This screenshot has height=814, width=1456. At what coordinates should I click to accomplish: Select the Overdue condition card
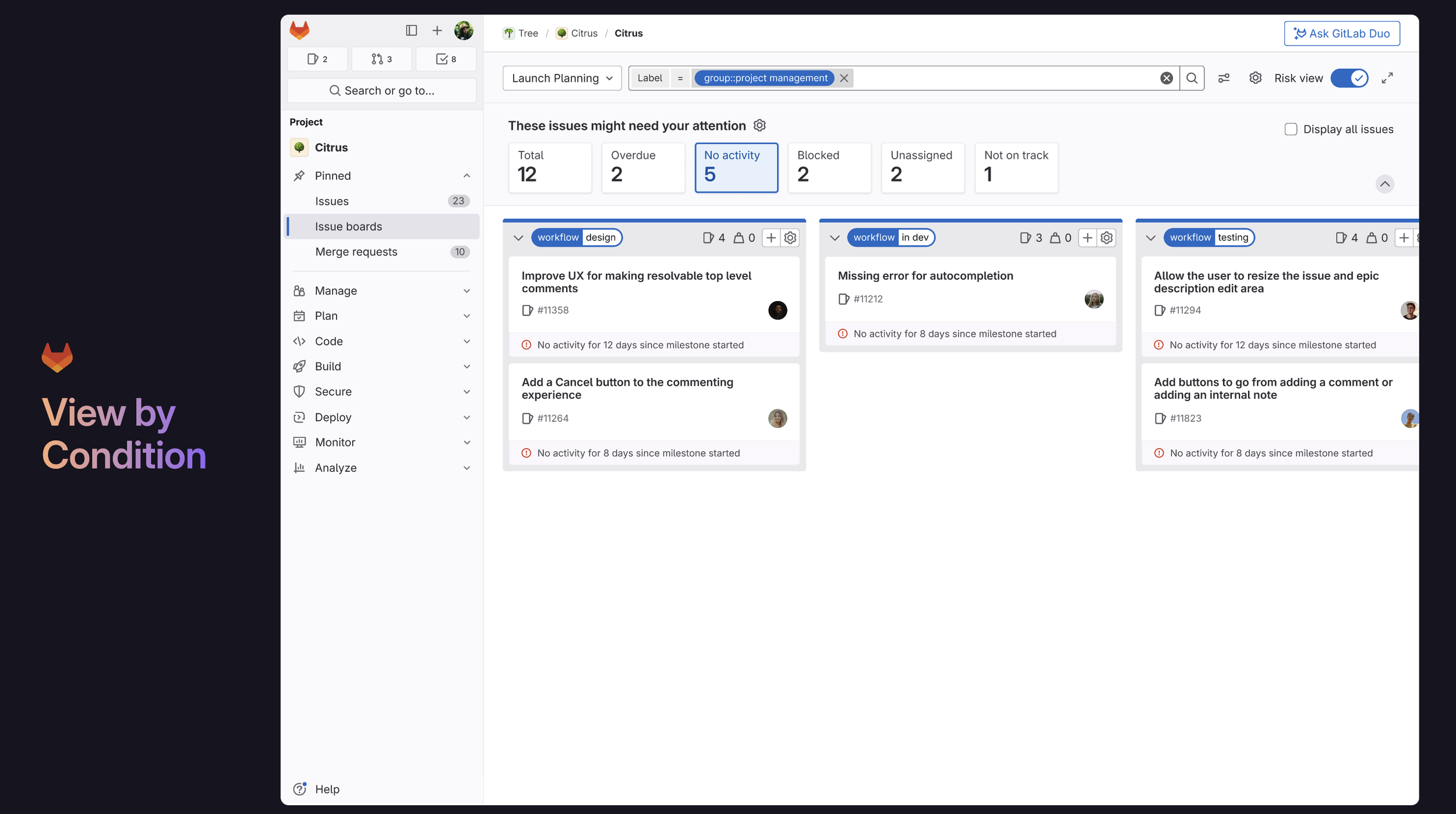point(643,167)
